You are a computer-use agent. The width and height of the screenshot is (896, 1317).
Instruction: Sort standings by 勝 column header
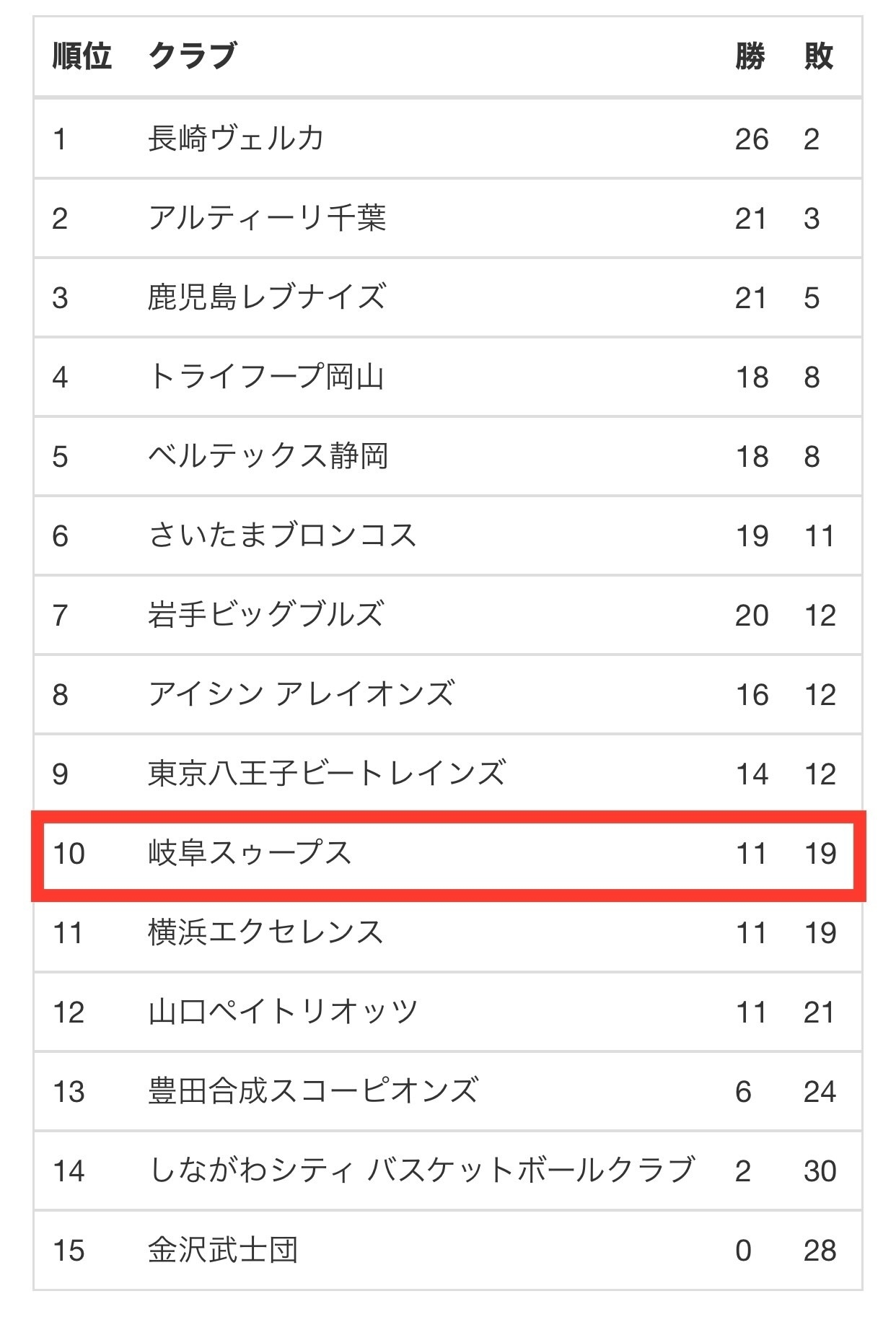coord(750,56)
